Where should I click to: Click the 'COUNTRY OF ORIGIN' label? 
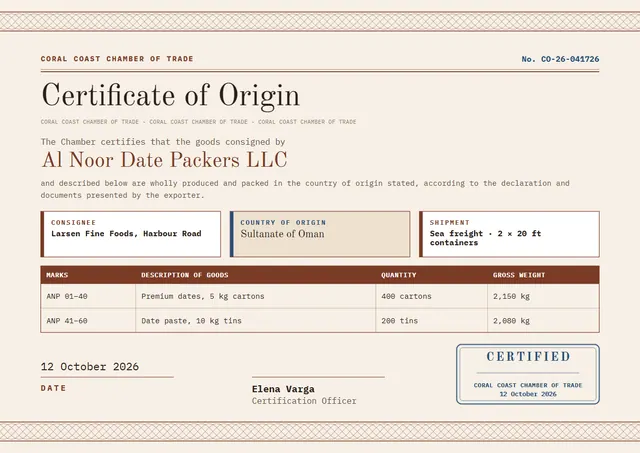pyautogui.click(x=283, y=222)
